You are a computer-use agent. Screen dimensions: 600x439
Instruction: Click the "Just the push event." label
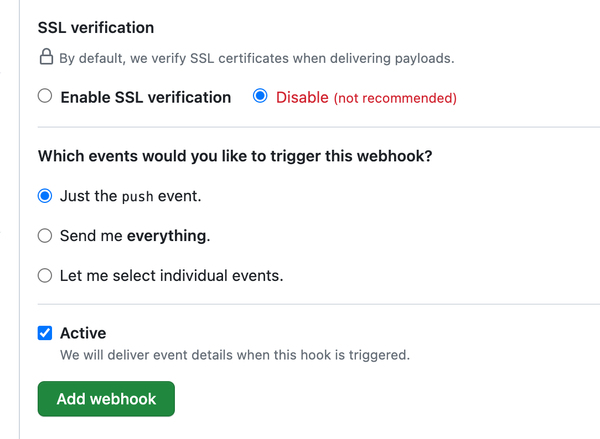(x=130, y=196)
